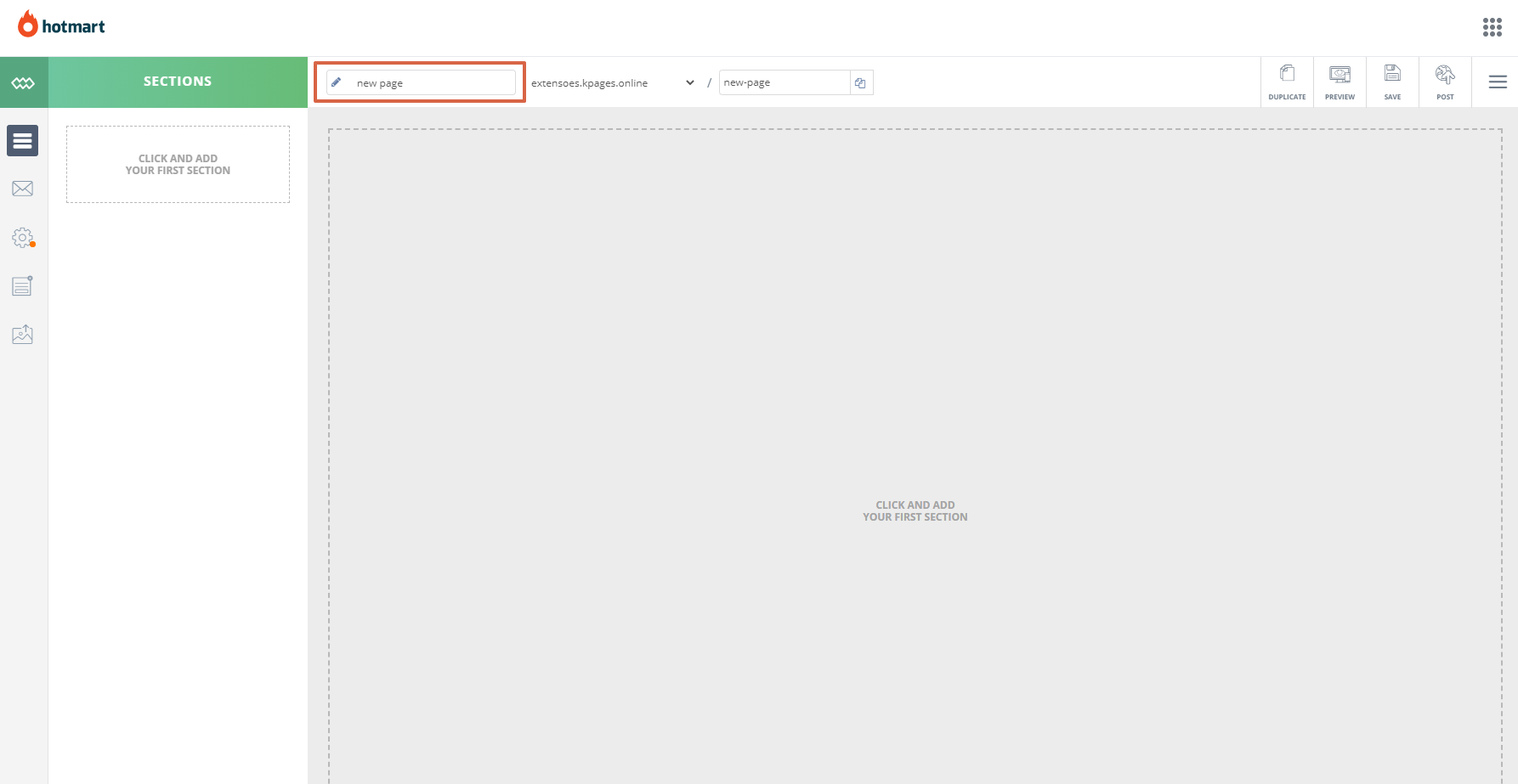Screen dimensions: 1518x784
Task: Click the pencil edit icon
Action: tap(337, 82)
